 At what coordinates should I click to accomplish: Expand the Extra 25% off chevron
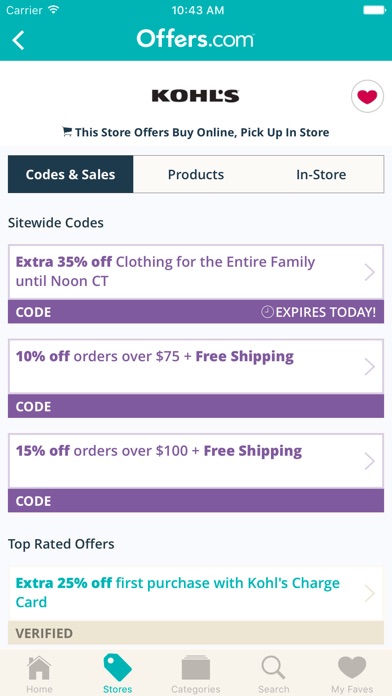[369, 593]
